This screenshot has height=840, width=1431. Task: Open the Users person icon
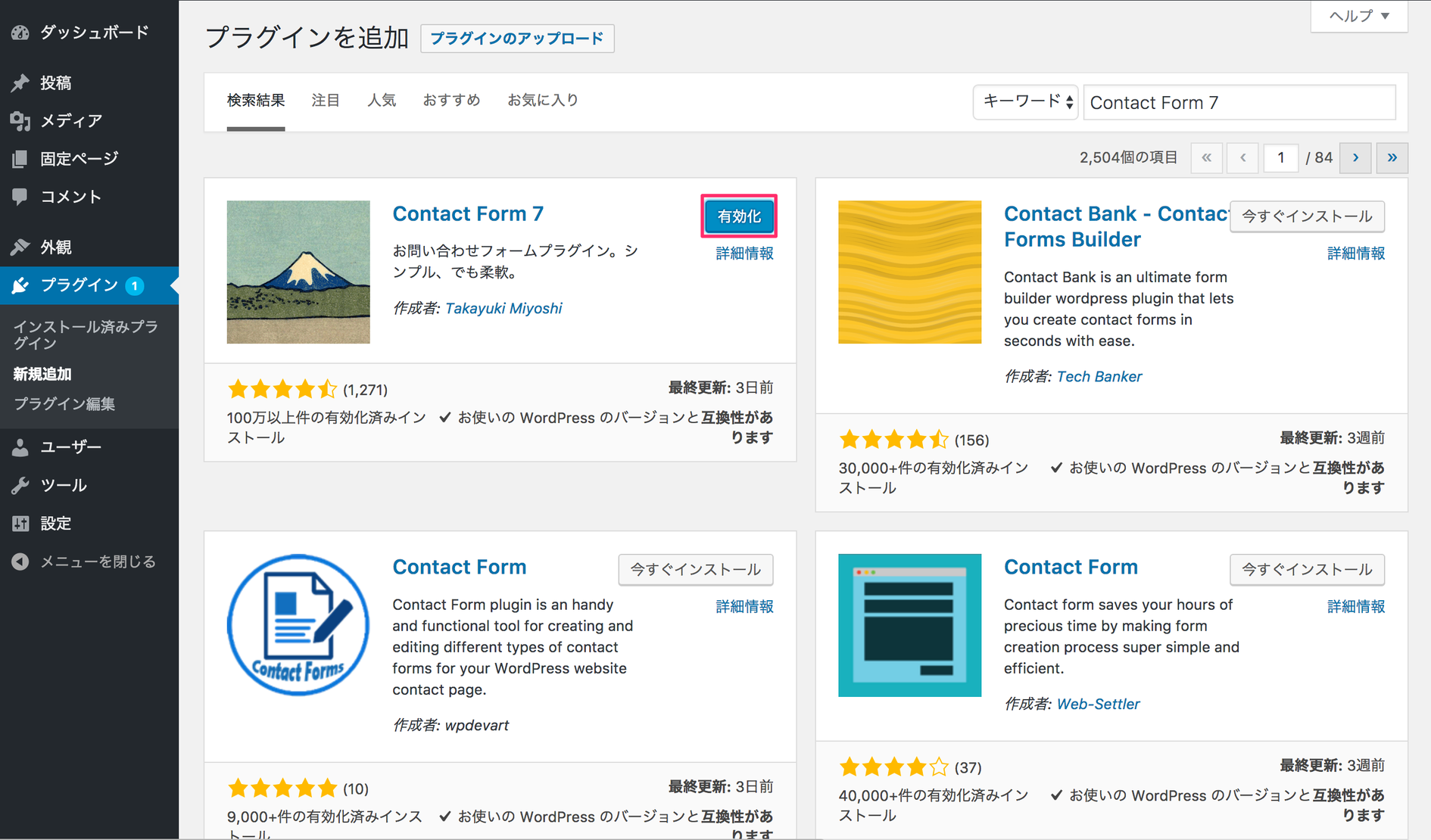click(20, 447)
